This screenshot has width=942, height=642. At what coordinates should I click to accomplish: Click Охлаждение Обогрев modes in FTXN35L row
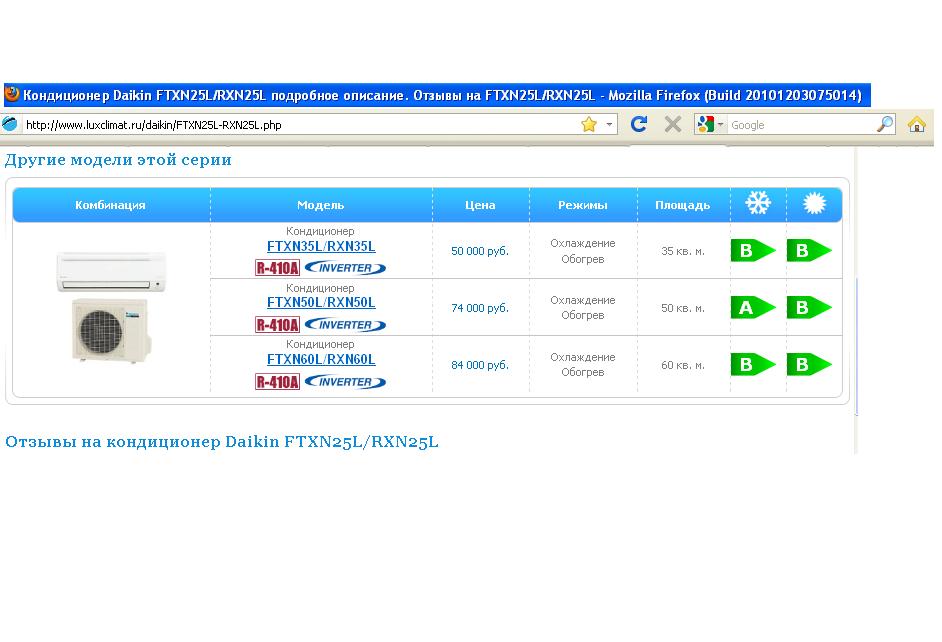[583, 251]
